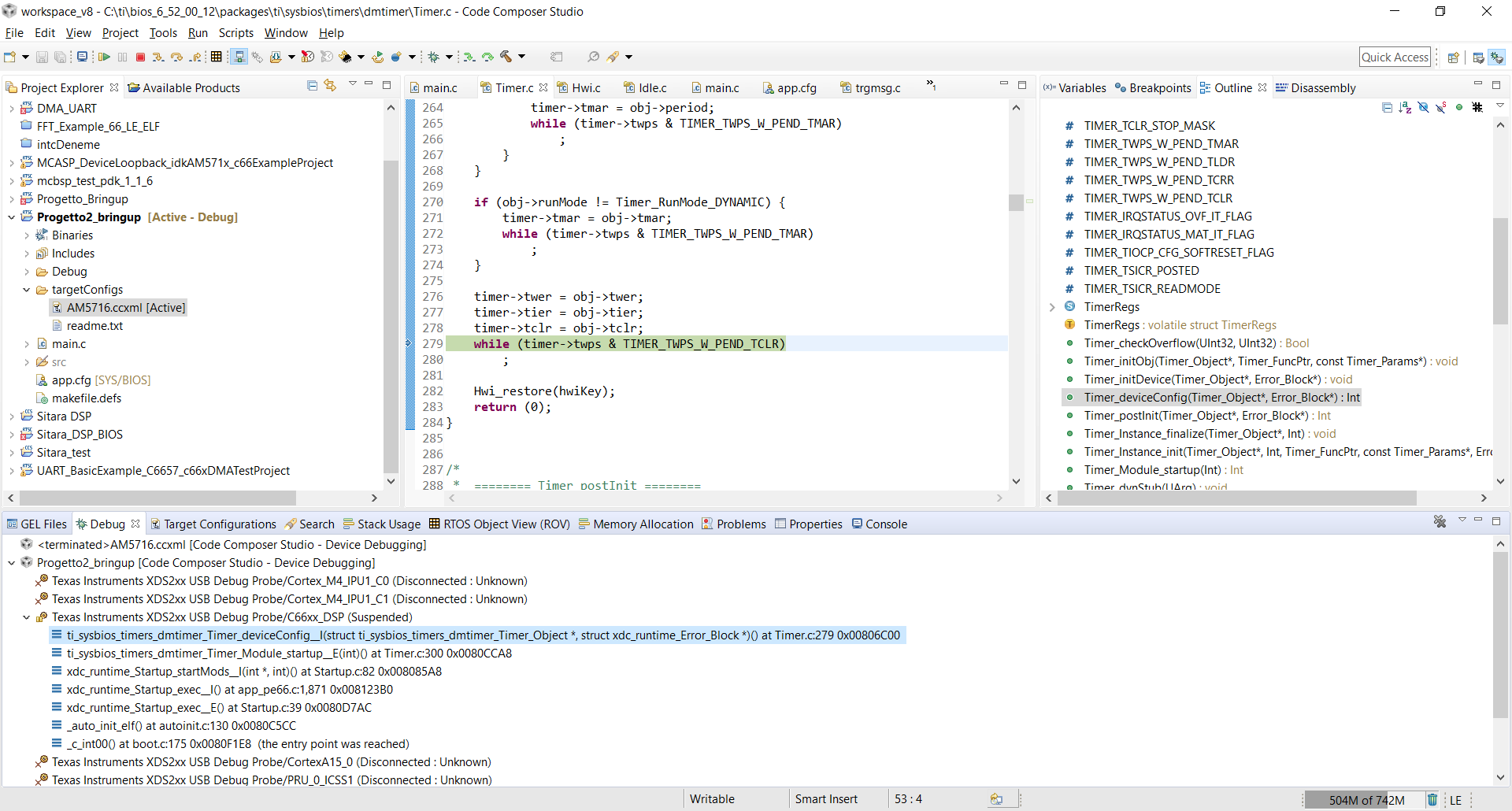Image resolution: width=1512 pixels, height=811 pixels.
Task: Toggle Link with Editor in Project Explorer
Action: [330, 86]
